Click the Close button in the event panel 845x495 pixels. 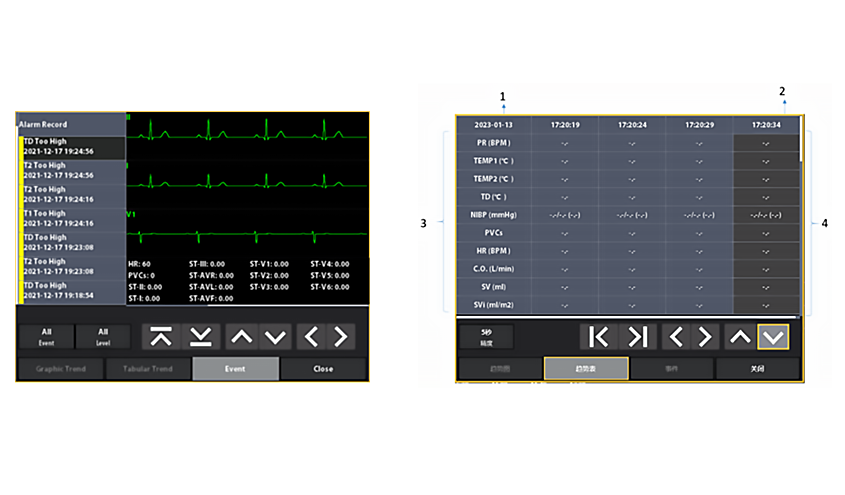[x=323, y=369]
